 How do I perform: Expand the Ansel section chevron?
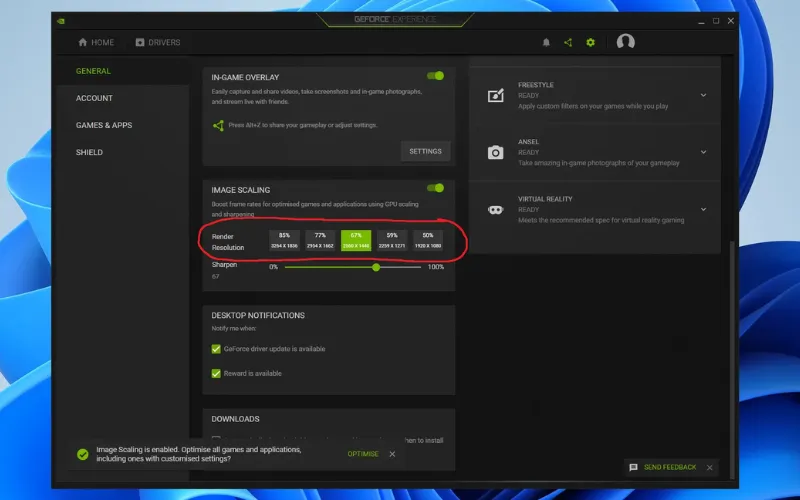[703, 152]
